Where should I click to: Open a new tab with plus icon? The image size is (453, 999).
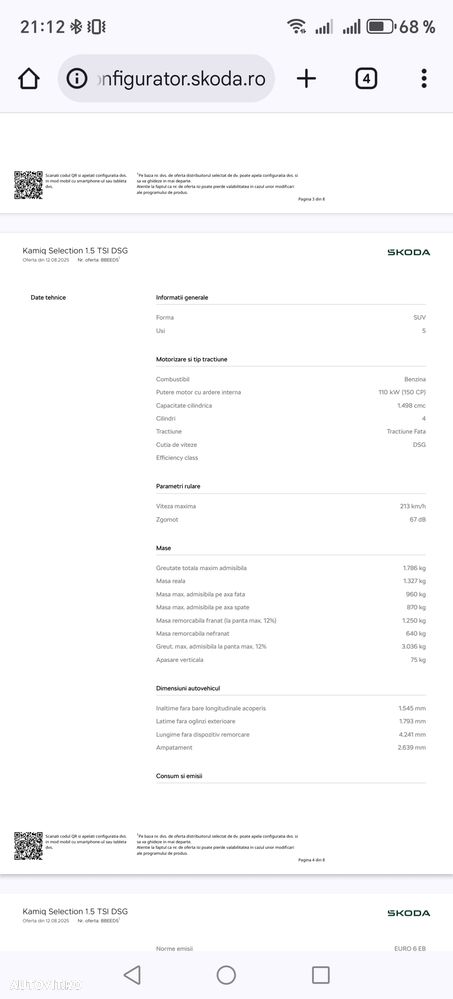pyautogui.click(x=306, y=79)
